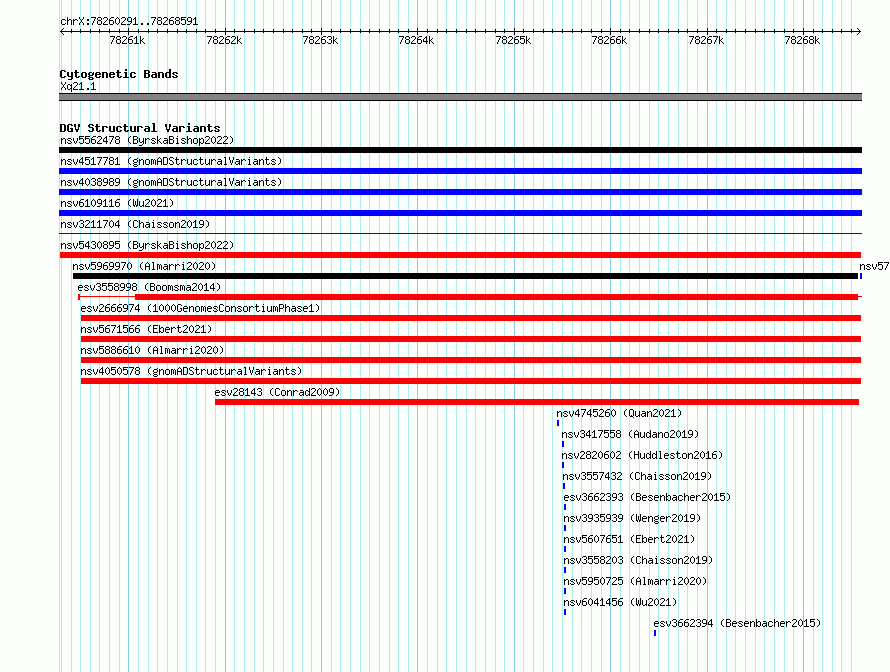890x672 pixels.
Task: Select the red bar of nsv5430895
Action: [x=460, y=255]
